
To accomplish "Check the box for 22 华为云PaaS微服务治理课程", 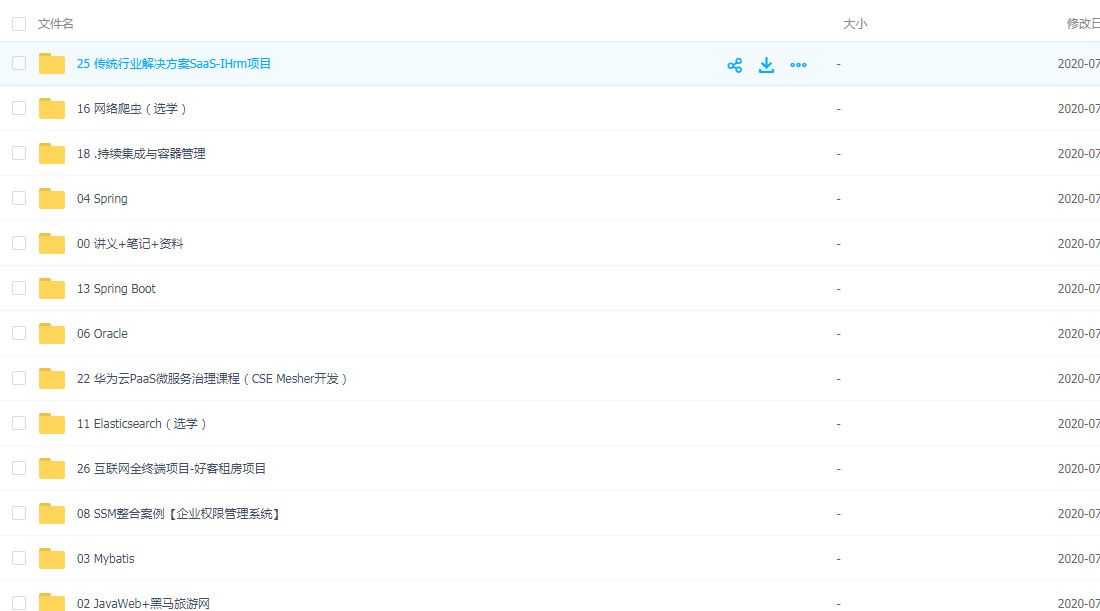I will click(19, 378).
